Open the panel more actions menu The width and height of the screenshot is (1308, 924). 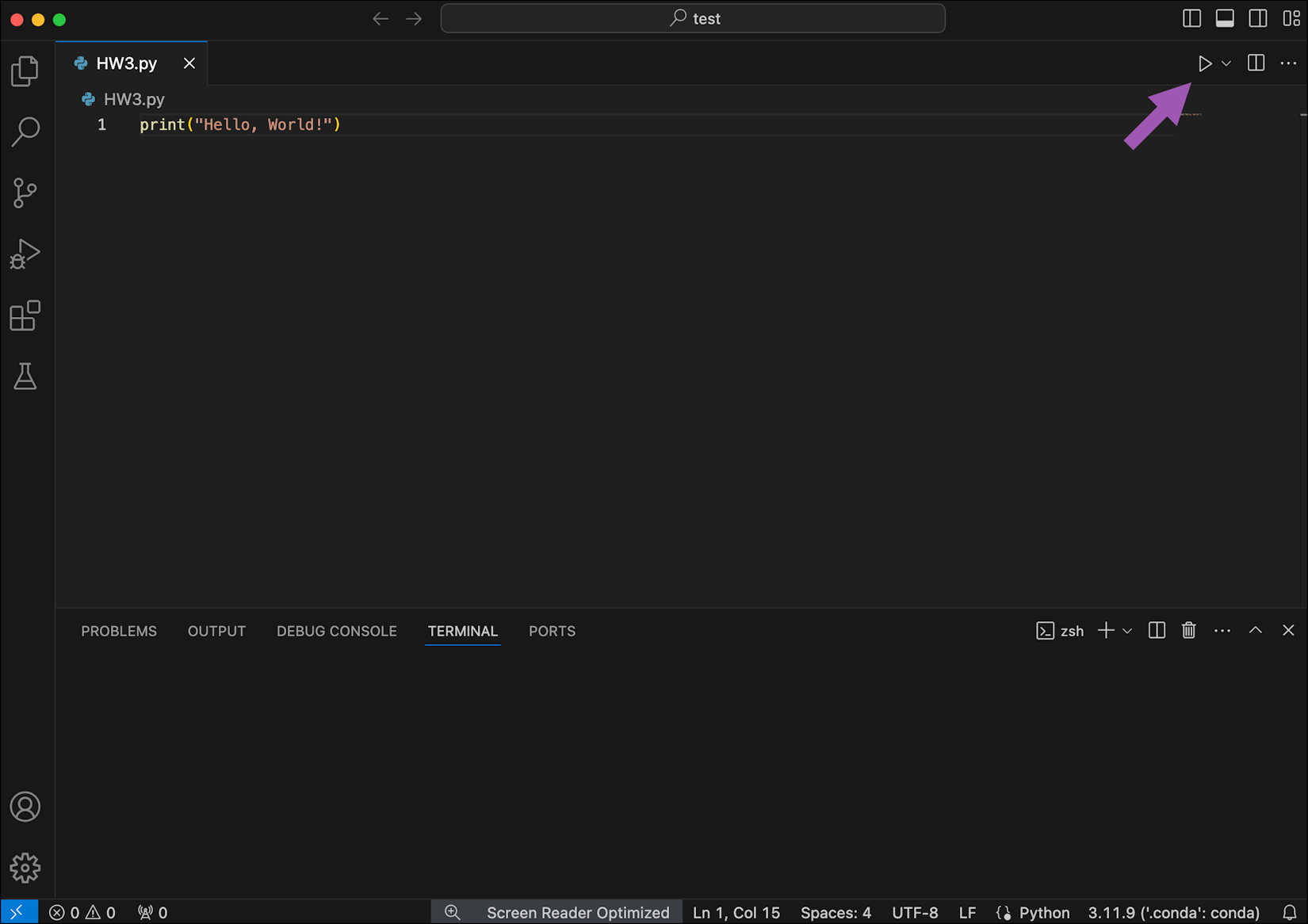[1222, 630]
